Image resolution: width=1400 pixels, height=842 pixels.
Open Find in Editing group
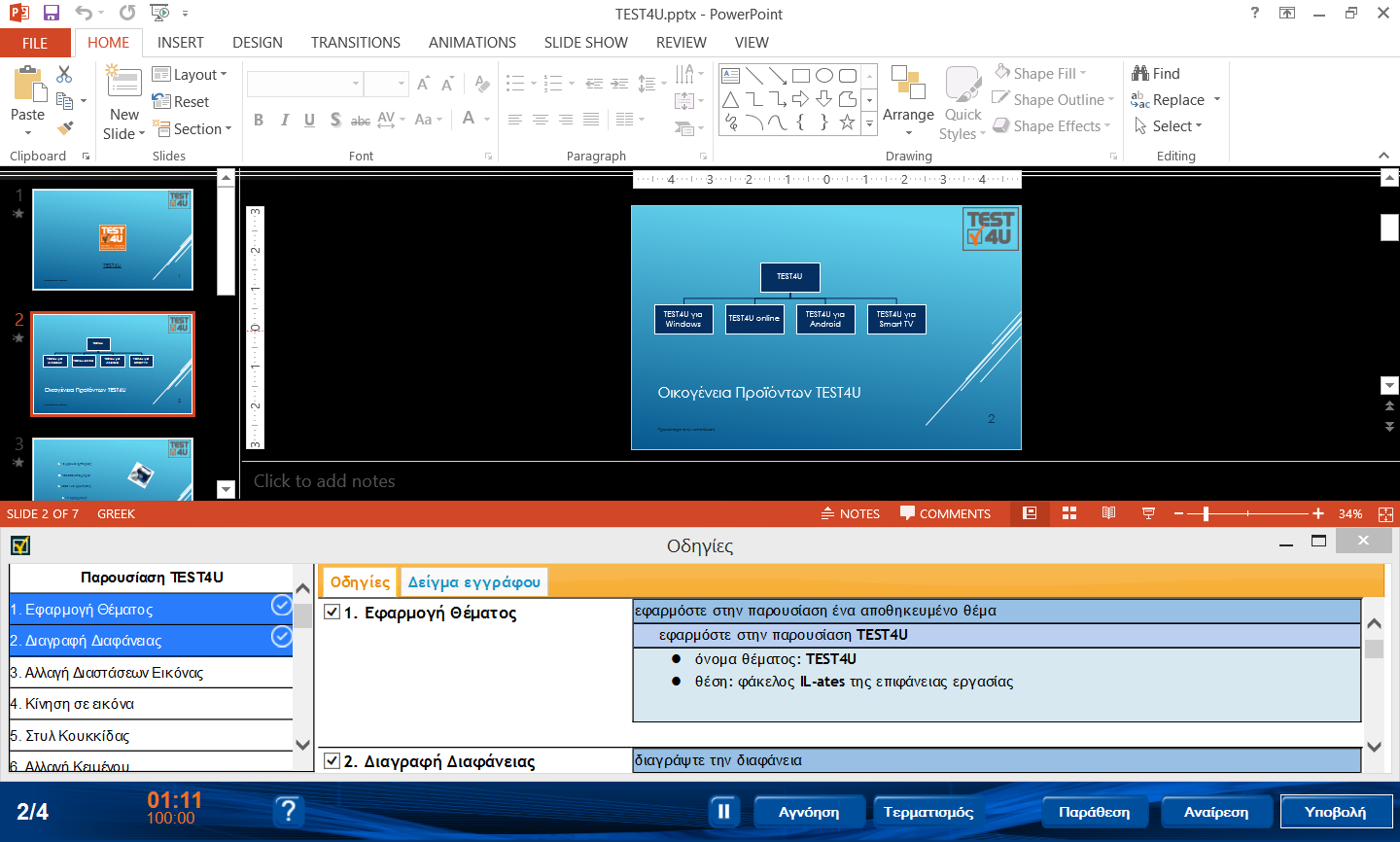(1156, 73)
